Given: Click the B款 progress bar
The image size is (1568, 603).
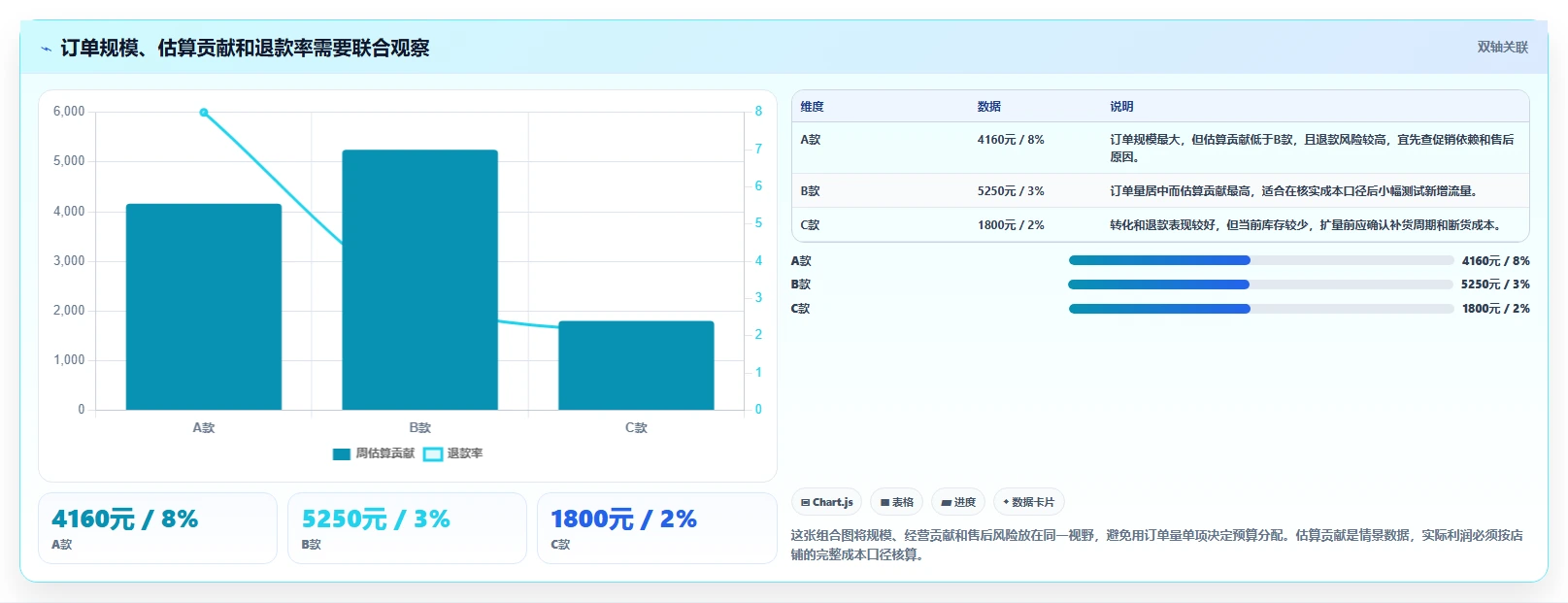Looking at the screenshot, I should (x=1260, y=285).
